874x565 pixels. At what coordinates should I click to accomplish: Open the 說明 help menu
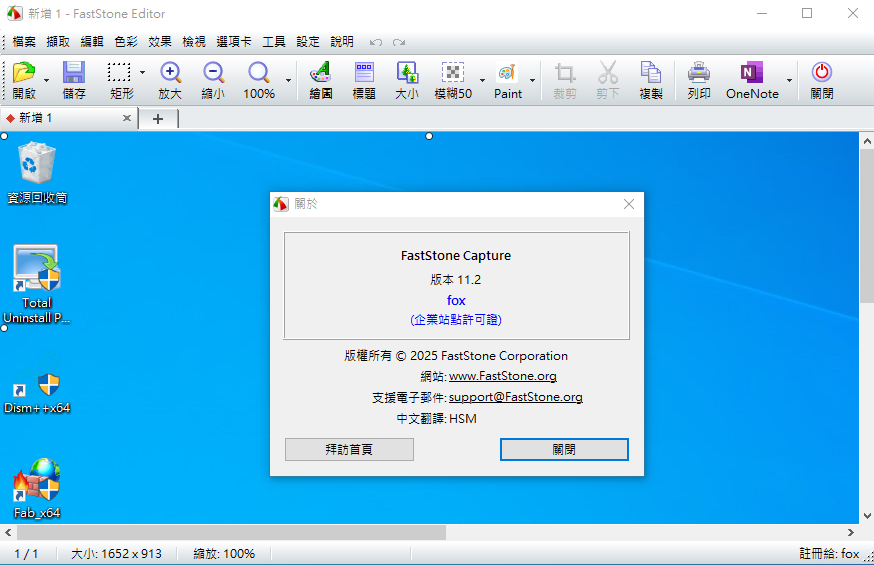pyautogui.click(x=342, y=42)
